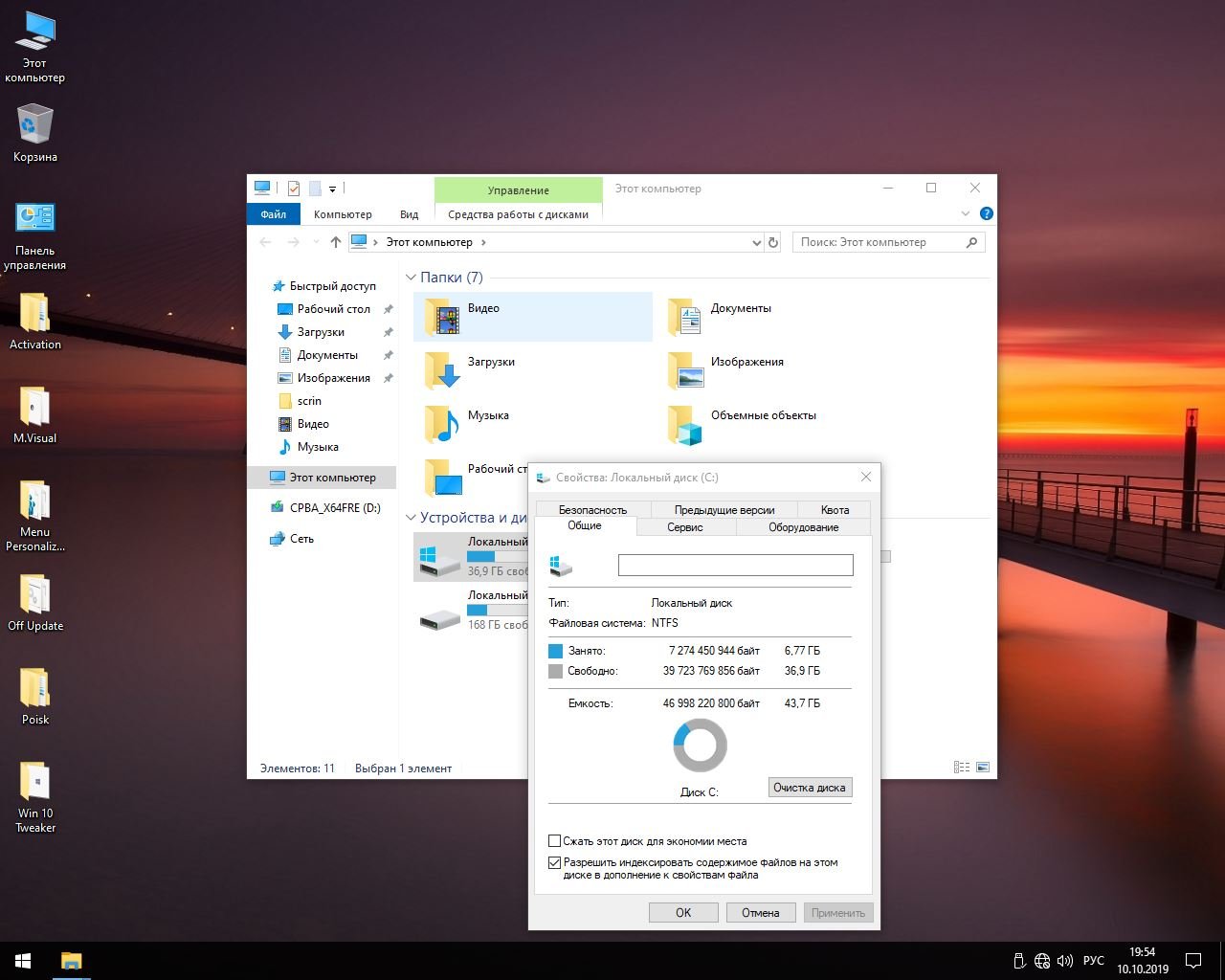
Task: Open the Файл menu tab
Action: 274,214
